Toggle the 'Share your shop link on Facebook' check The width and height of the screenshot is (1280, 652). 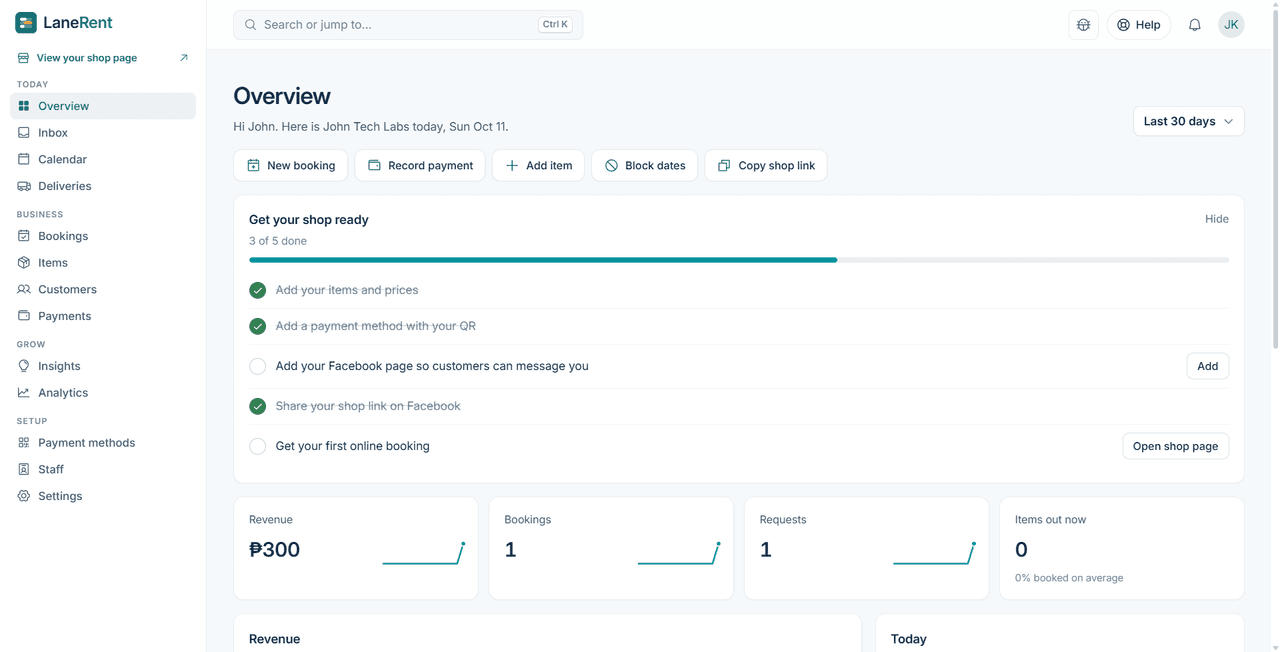click(258, 406)
